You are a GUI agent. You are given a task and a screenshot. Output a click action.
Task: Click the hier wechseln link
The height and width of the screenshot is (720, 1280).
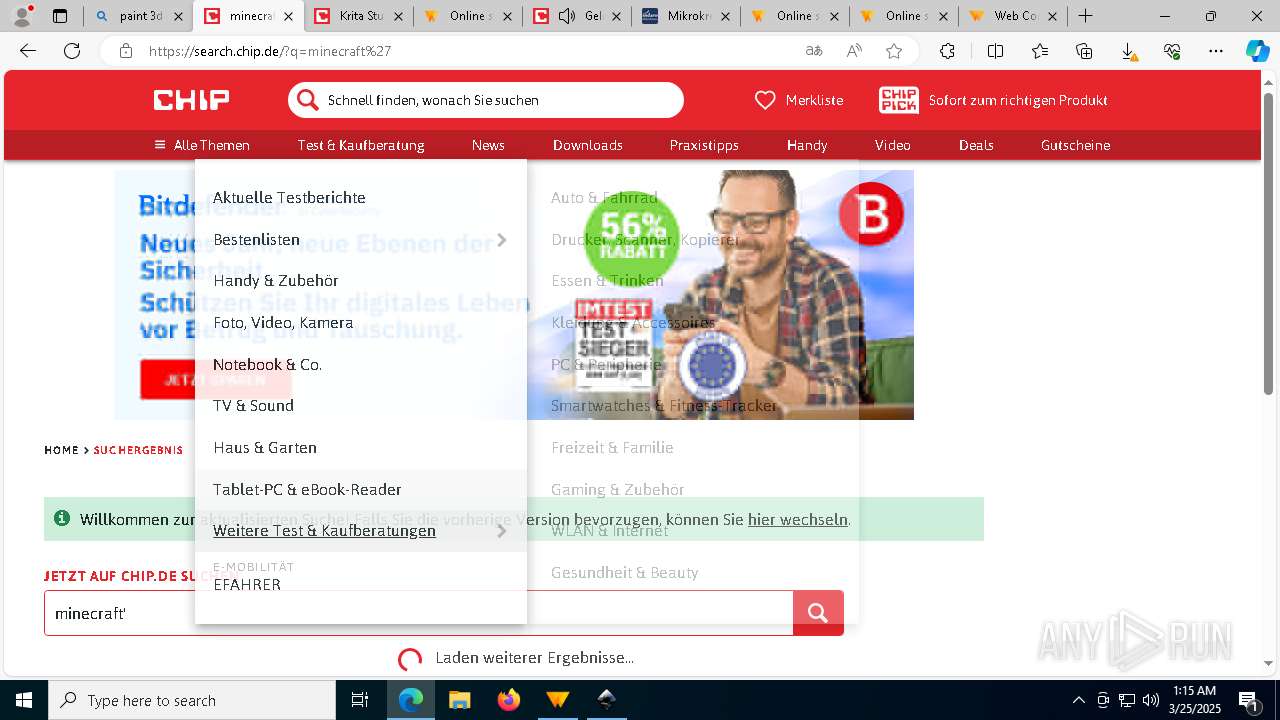coord(798,520)
